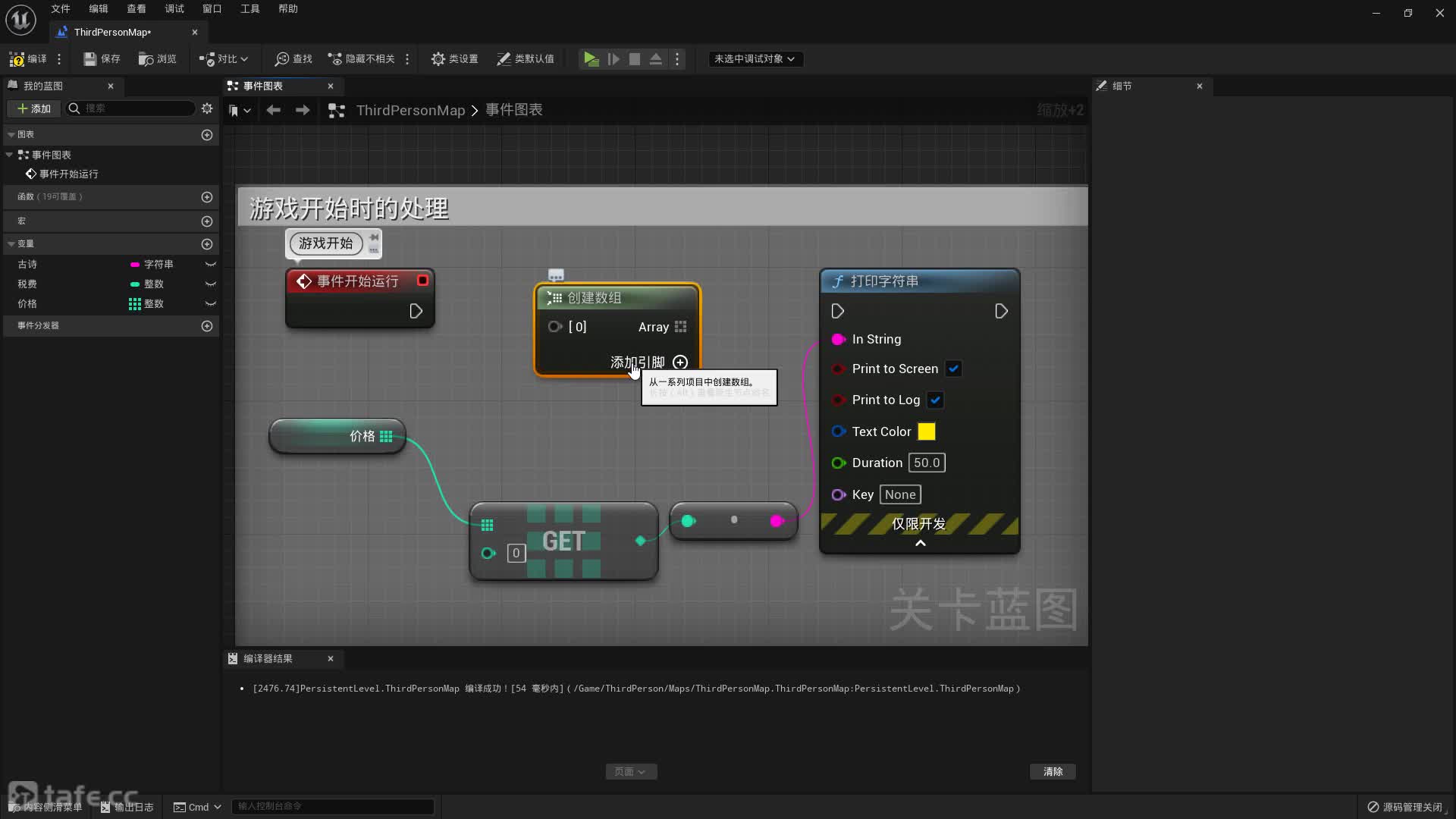
Task: Open yellow Text Color swatch
Action: pos(927,432)
